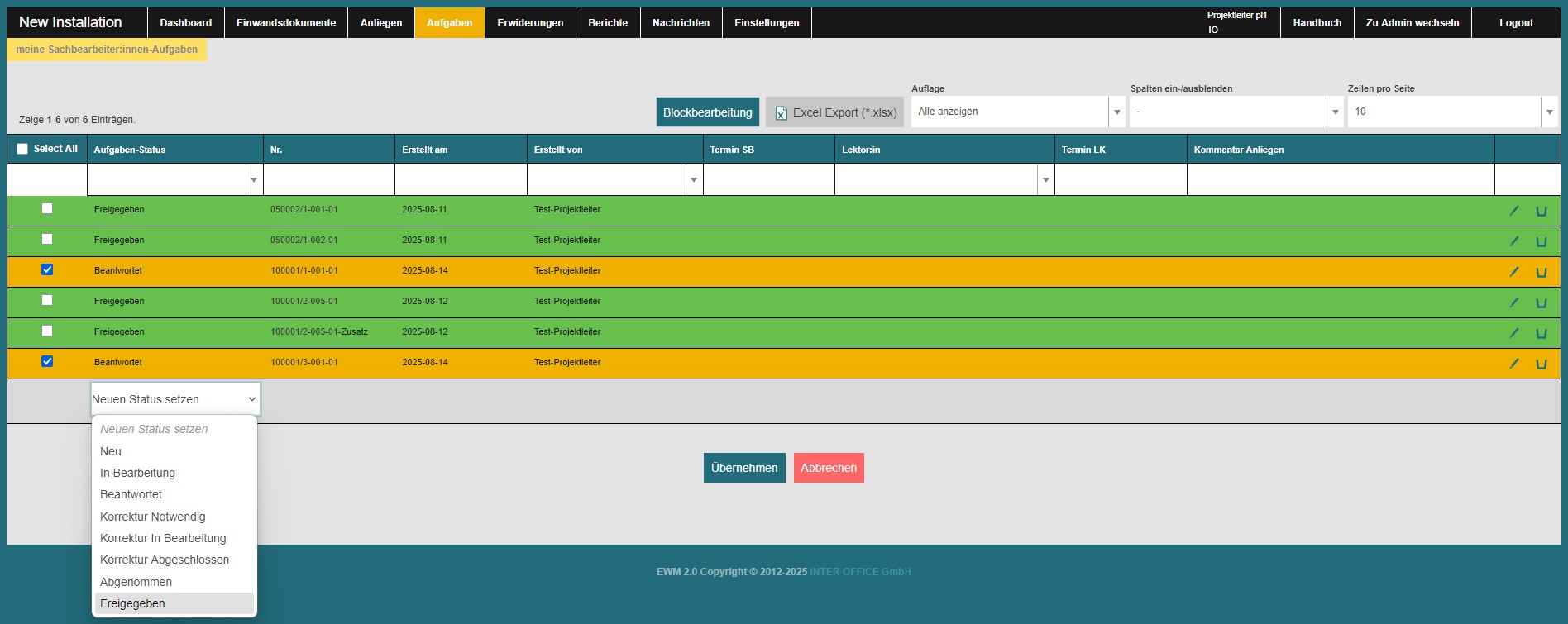1568x624 pixels.
Task: Tick the Select All checkbox
Action: tap(22, 149)
